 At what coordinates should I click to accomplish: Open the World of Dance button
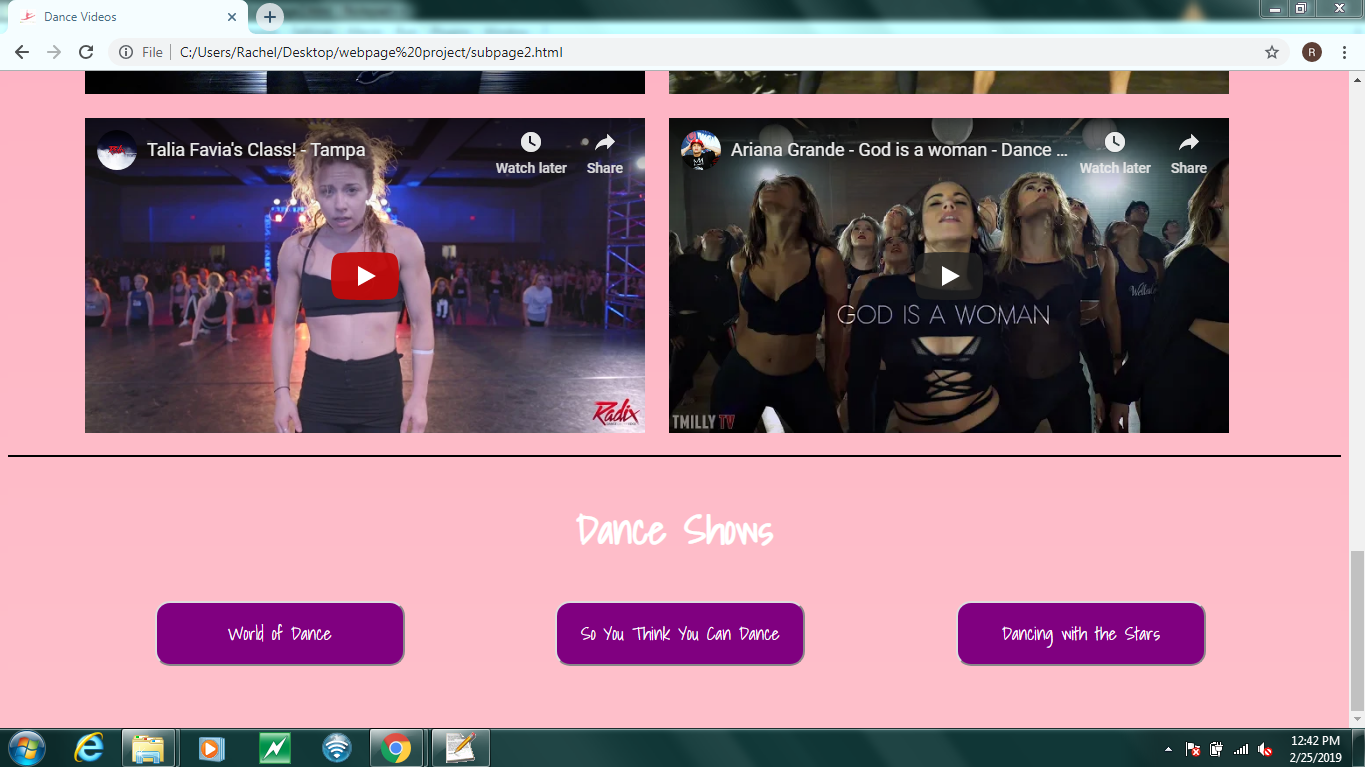pos(280,633)
